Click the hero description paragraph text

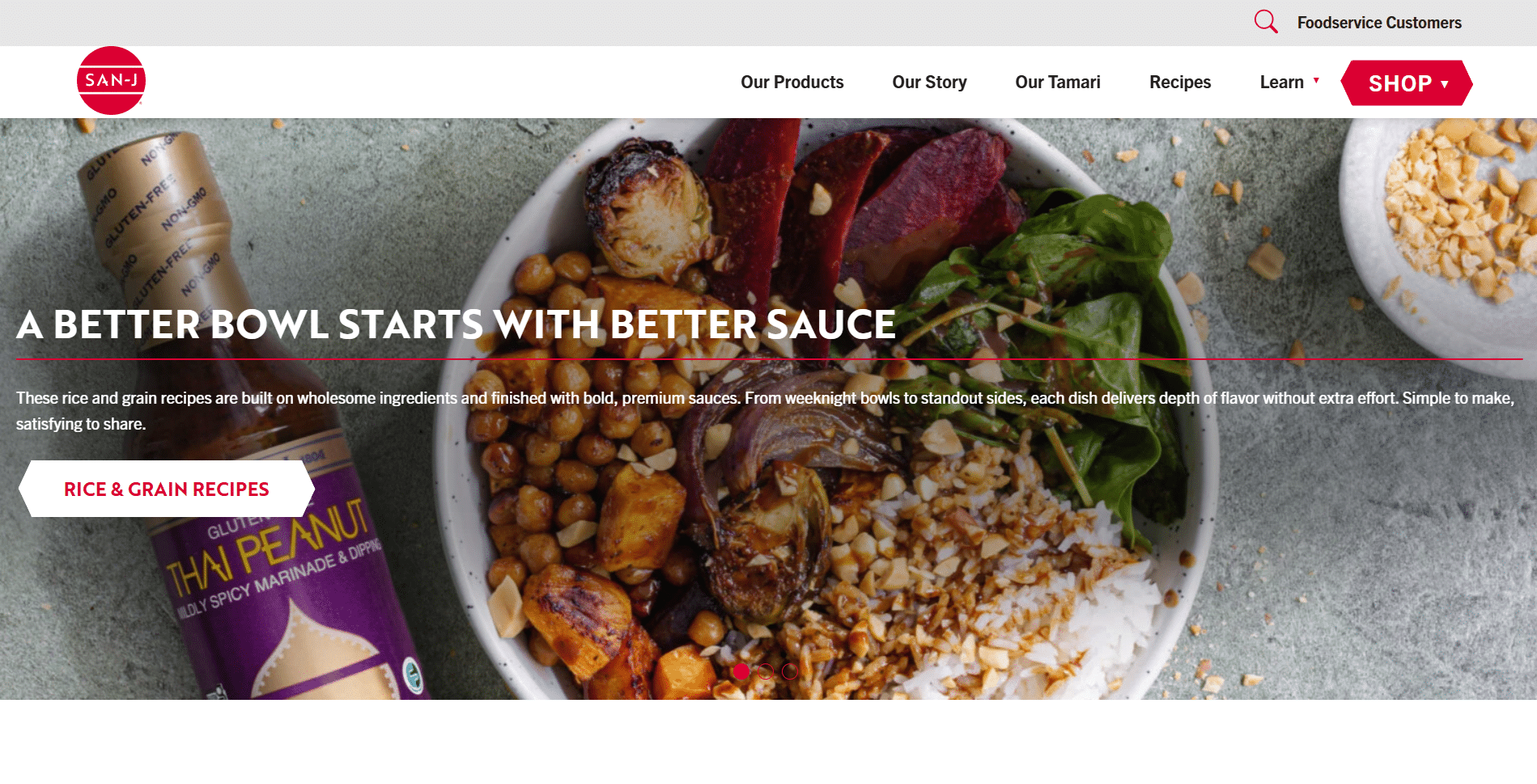pyautogui.click(x=765, y=410)
